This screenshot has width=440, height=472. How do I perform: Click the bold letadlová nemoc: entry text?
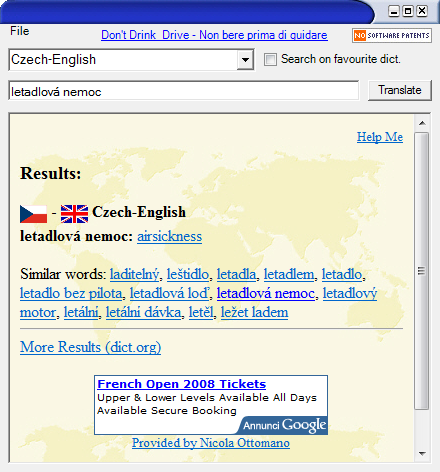[77, 236]
